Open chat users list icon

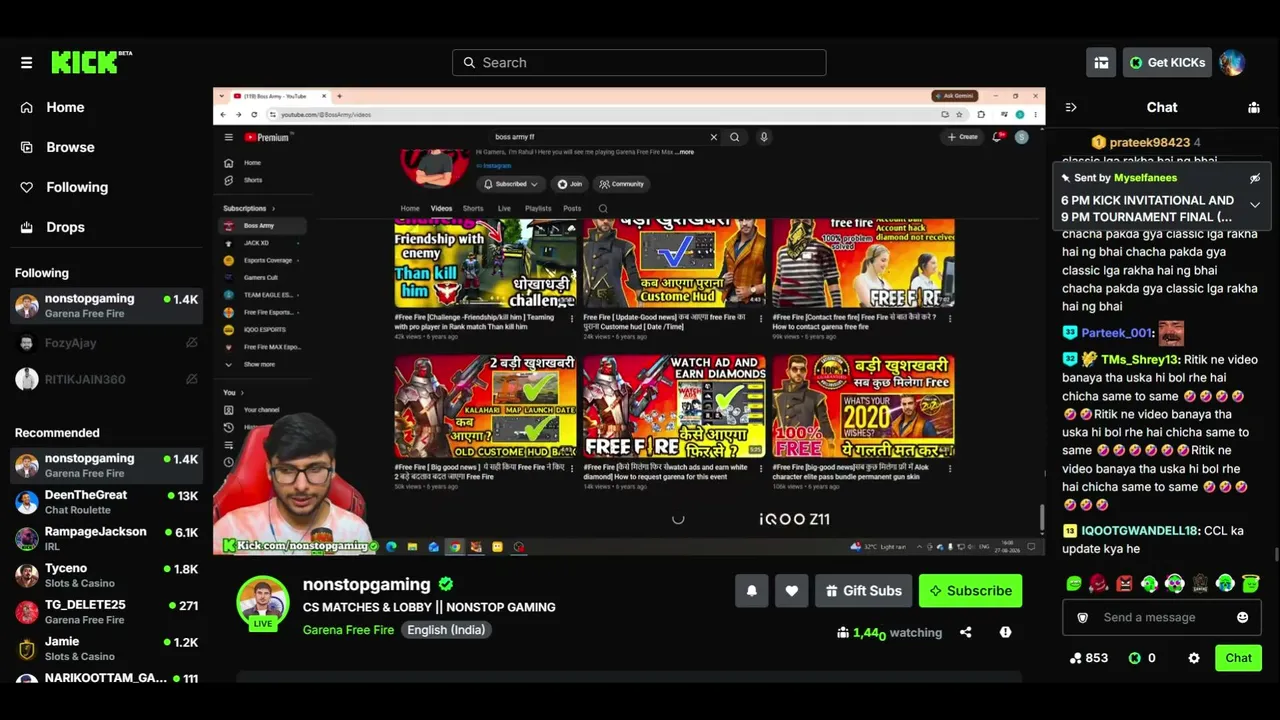[x=1254, y=107]
